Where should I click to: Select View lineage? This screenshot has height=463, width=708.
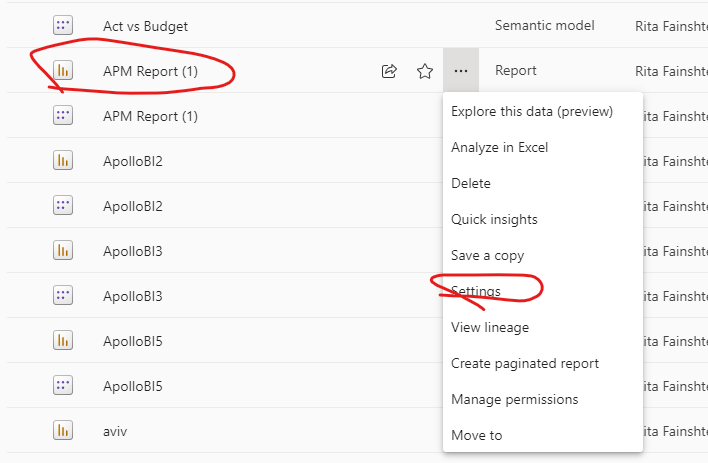(x=490, y=327)
